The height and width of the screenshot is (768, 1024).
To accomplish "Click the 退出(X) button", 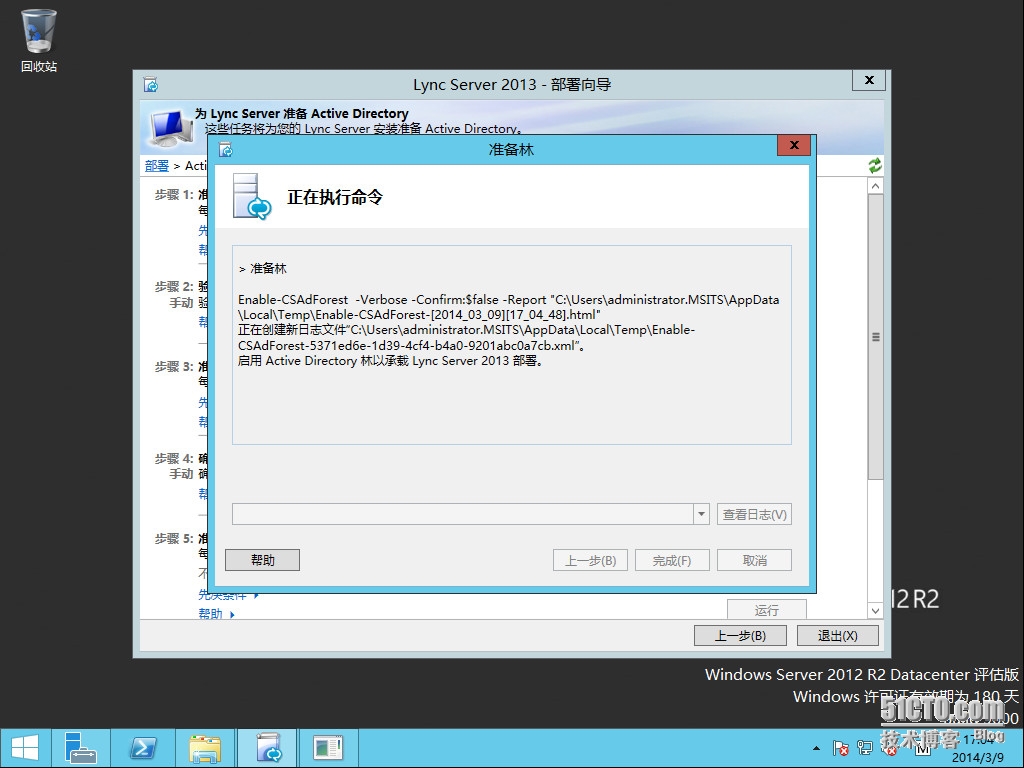I will pos(837,635).
